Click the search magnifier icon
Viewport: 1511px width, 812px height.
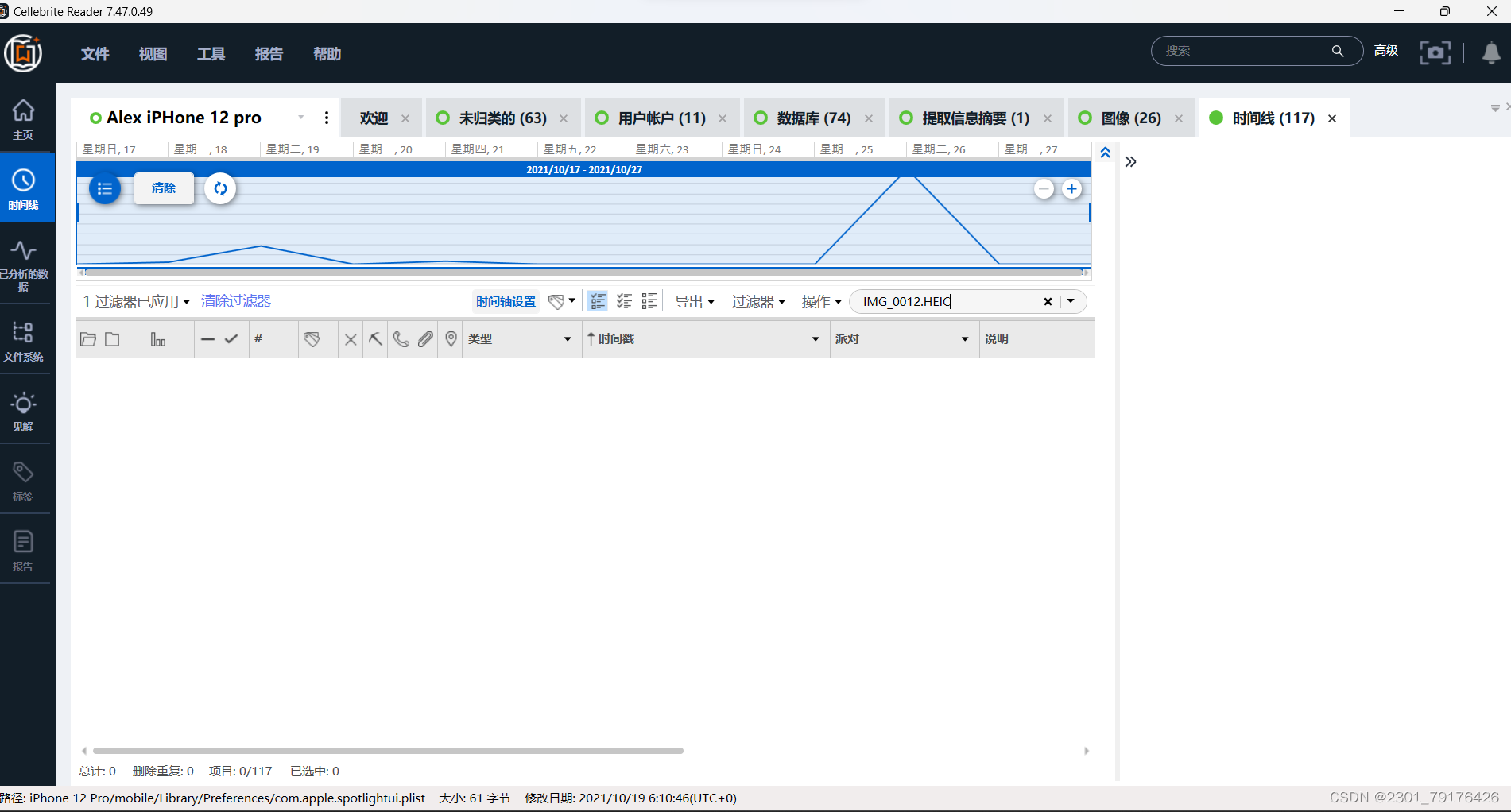[x=1338, y=51]
